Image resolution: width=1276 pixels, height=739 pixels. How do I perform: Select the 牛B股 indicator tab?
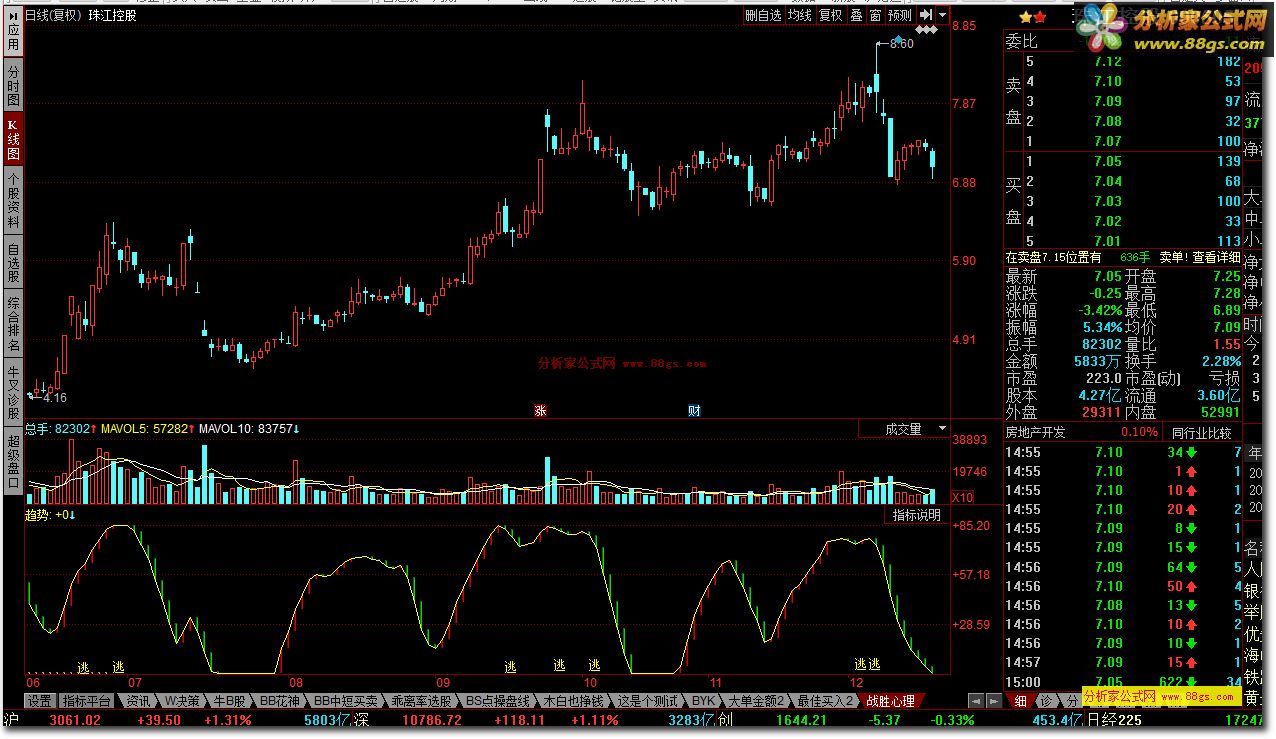(229, 701)
